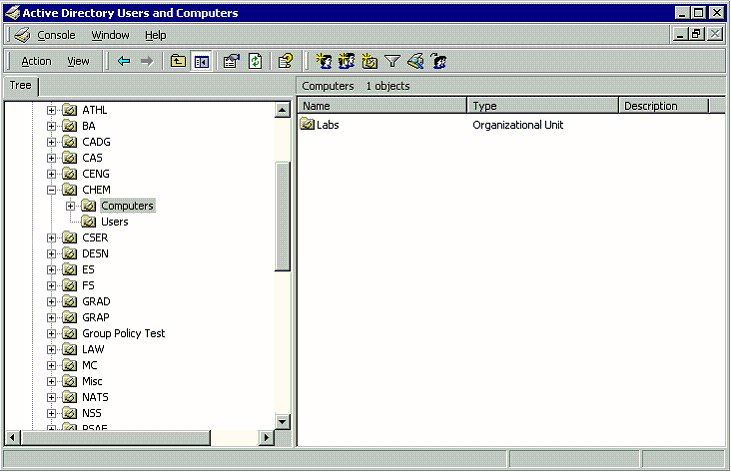Image resolution: width=731 pixels, height=472 pixels.
Task: Select the Misc tree item
Action: 92,382
